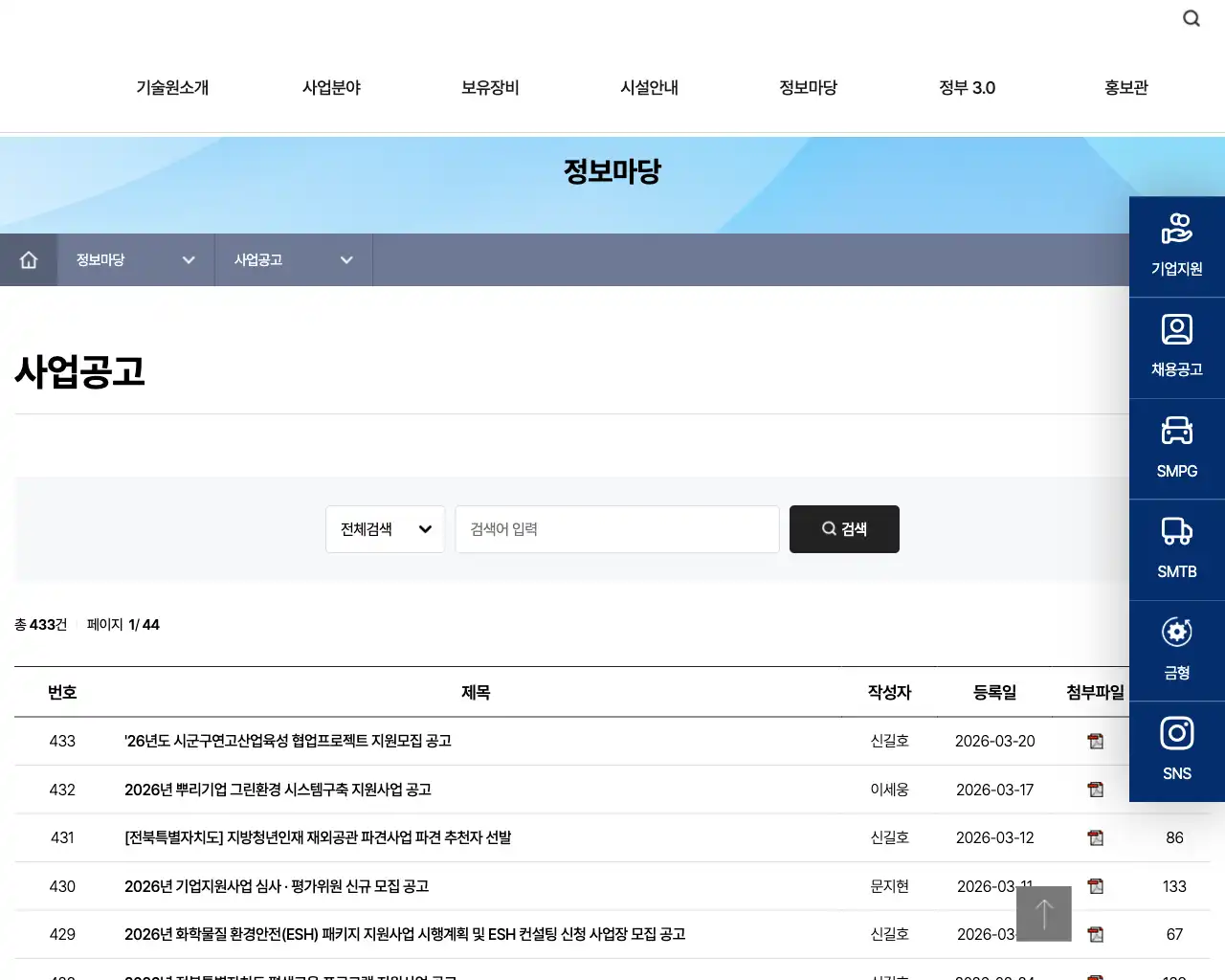Open the '26년도 시군구연고산업육성 notice link
1225x980 pixels.
289,741
